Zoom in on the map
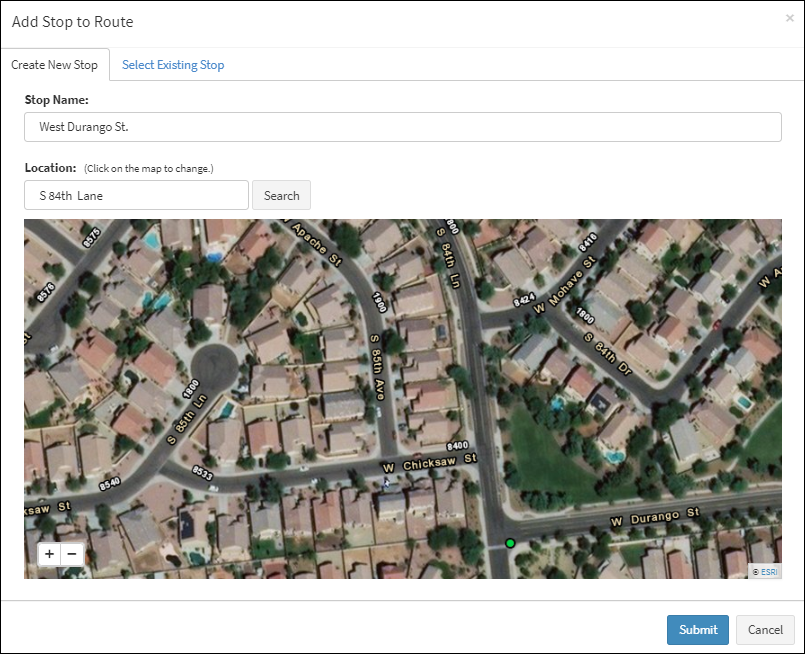 point(49,553)
